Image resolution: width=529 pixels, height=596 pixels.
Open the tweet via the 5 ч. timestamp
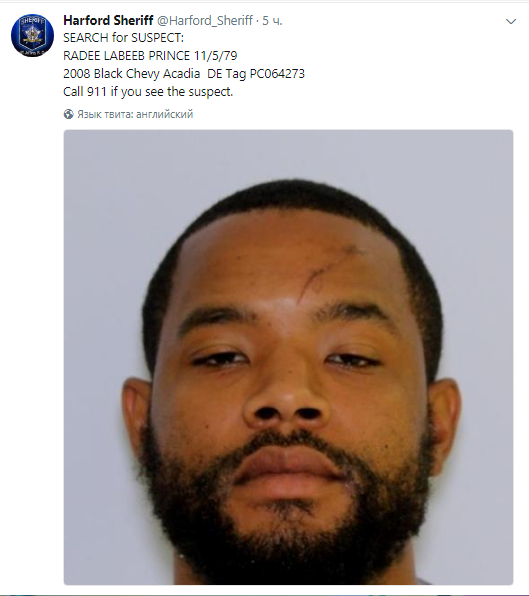tap(272, 20)
